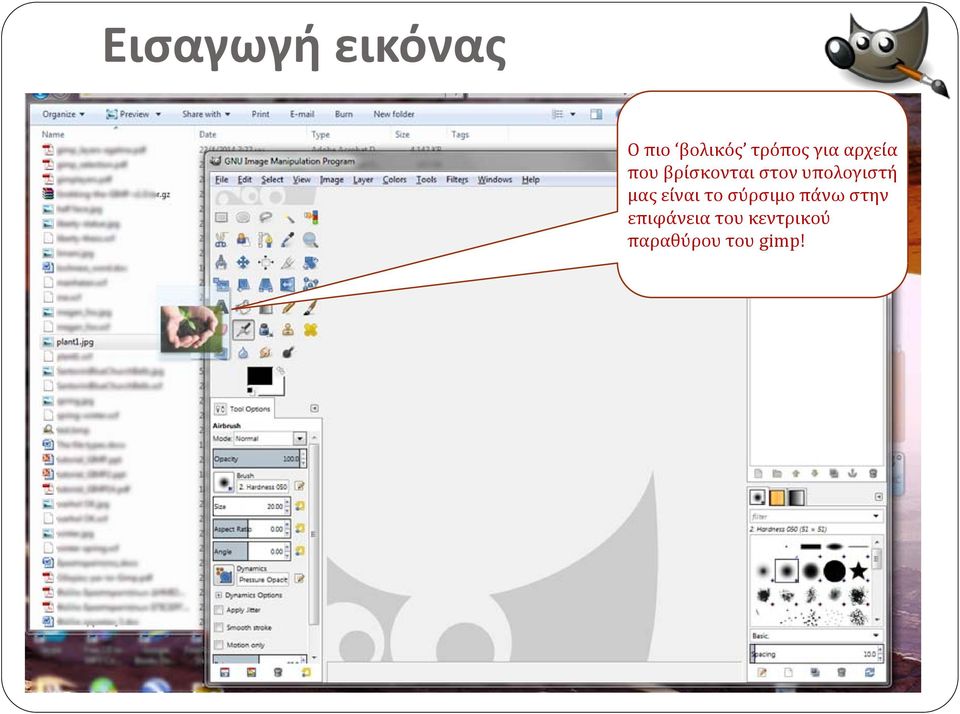Select the Rotate tool
The image size is (960, 714).
[311, 263]
